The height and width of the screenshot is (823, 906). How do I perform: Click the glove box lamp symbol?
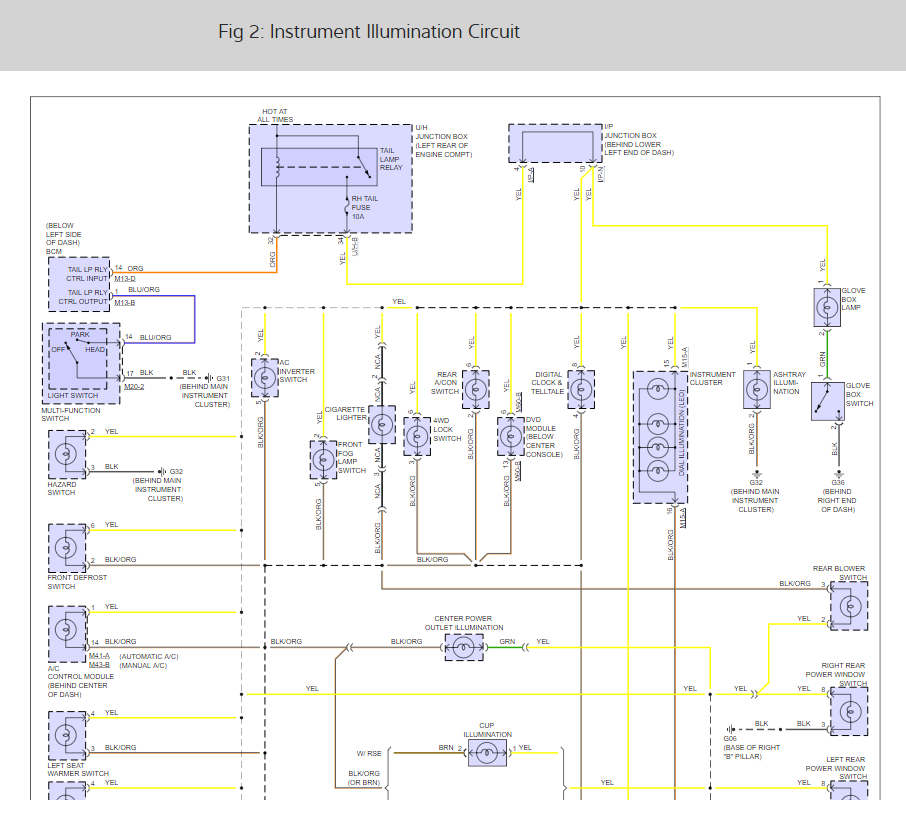827,308
